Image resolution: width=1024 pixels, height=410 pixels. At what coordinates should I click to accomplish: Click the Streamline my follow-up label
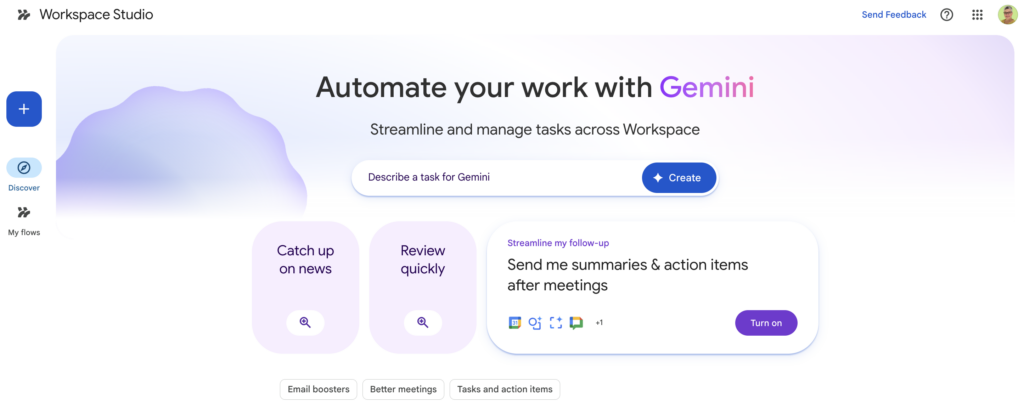(x=558, y=243)
